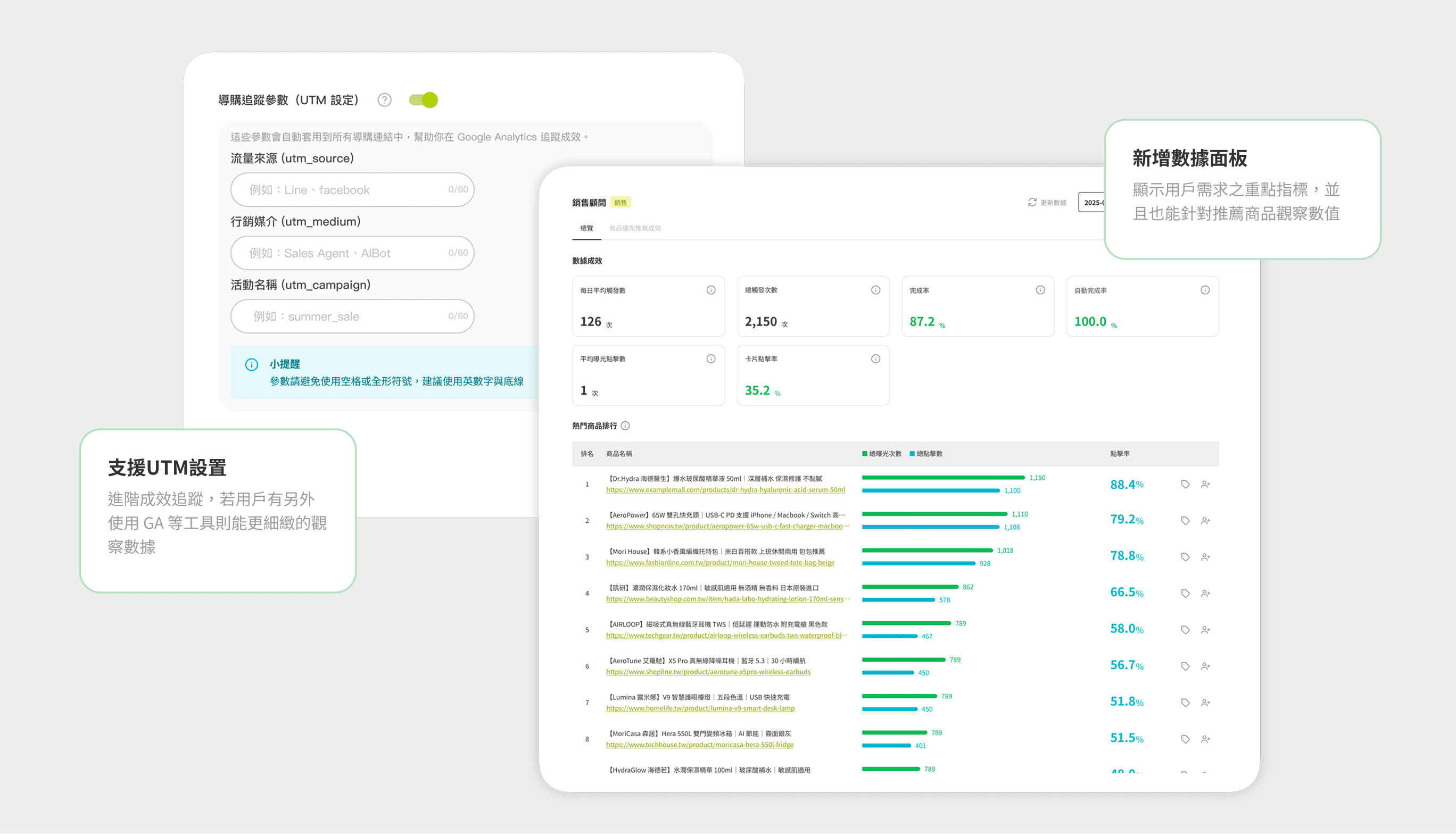Click info icon next to 熱門商品排行
1456x834 pixels.
(625, 426)
